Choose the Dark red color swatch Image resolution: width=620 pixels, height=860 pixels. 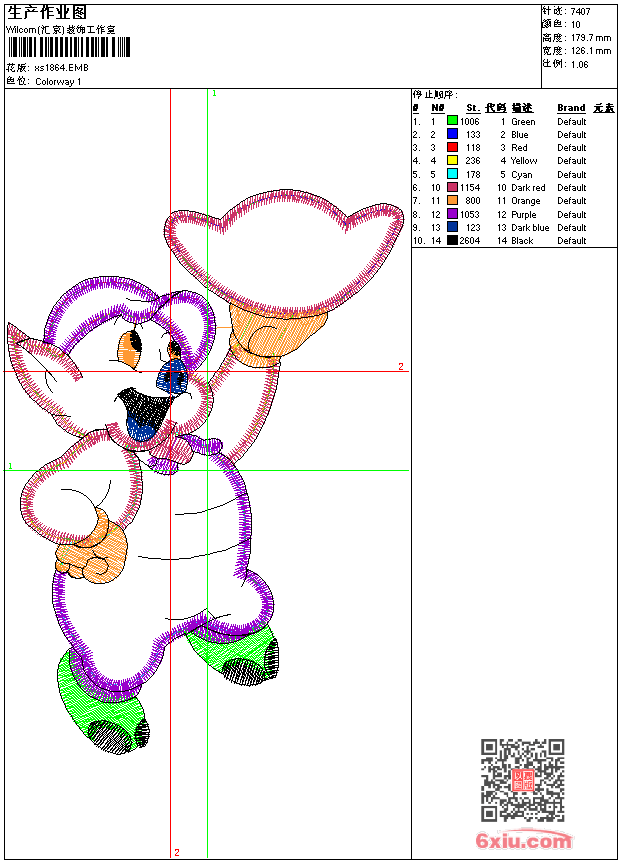(x=452, y=187)
